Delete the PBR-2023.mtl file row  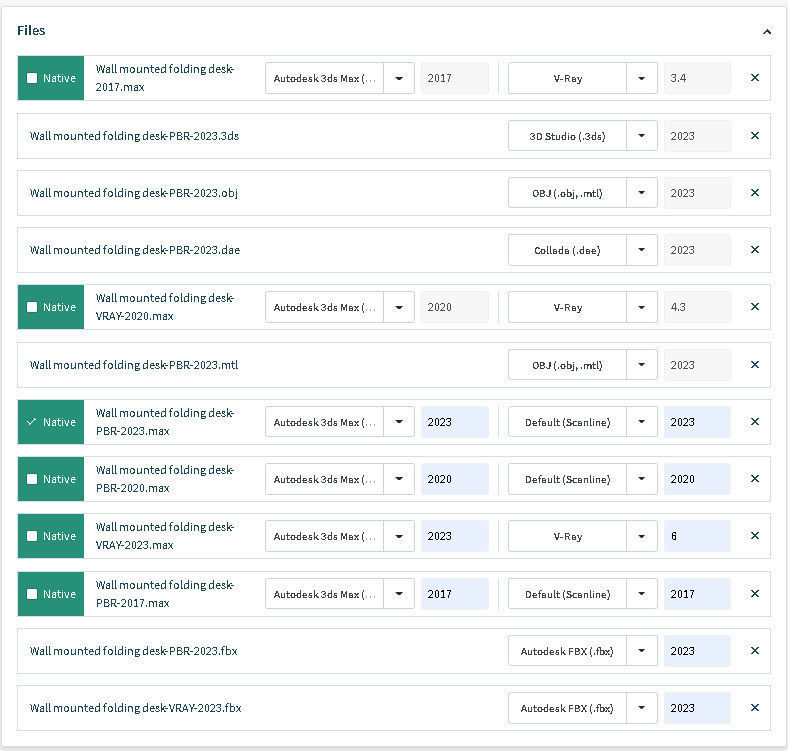coord(754,365)
